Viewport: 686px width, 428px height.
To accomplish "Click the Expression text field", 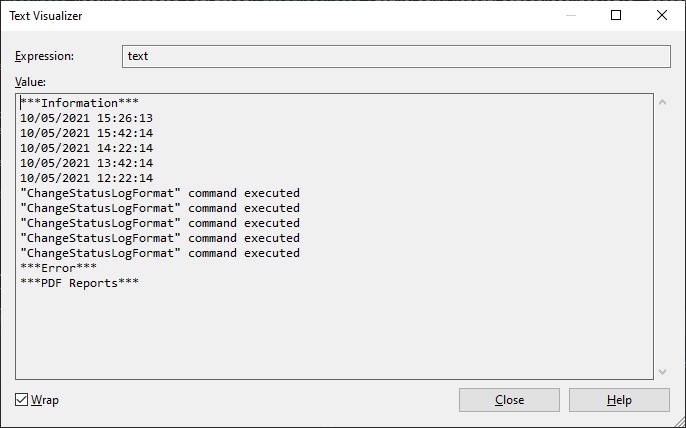I will point(396,56).
